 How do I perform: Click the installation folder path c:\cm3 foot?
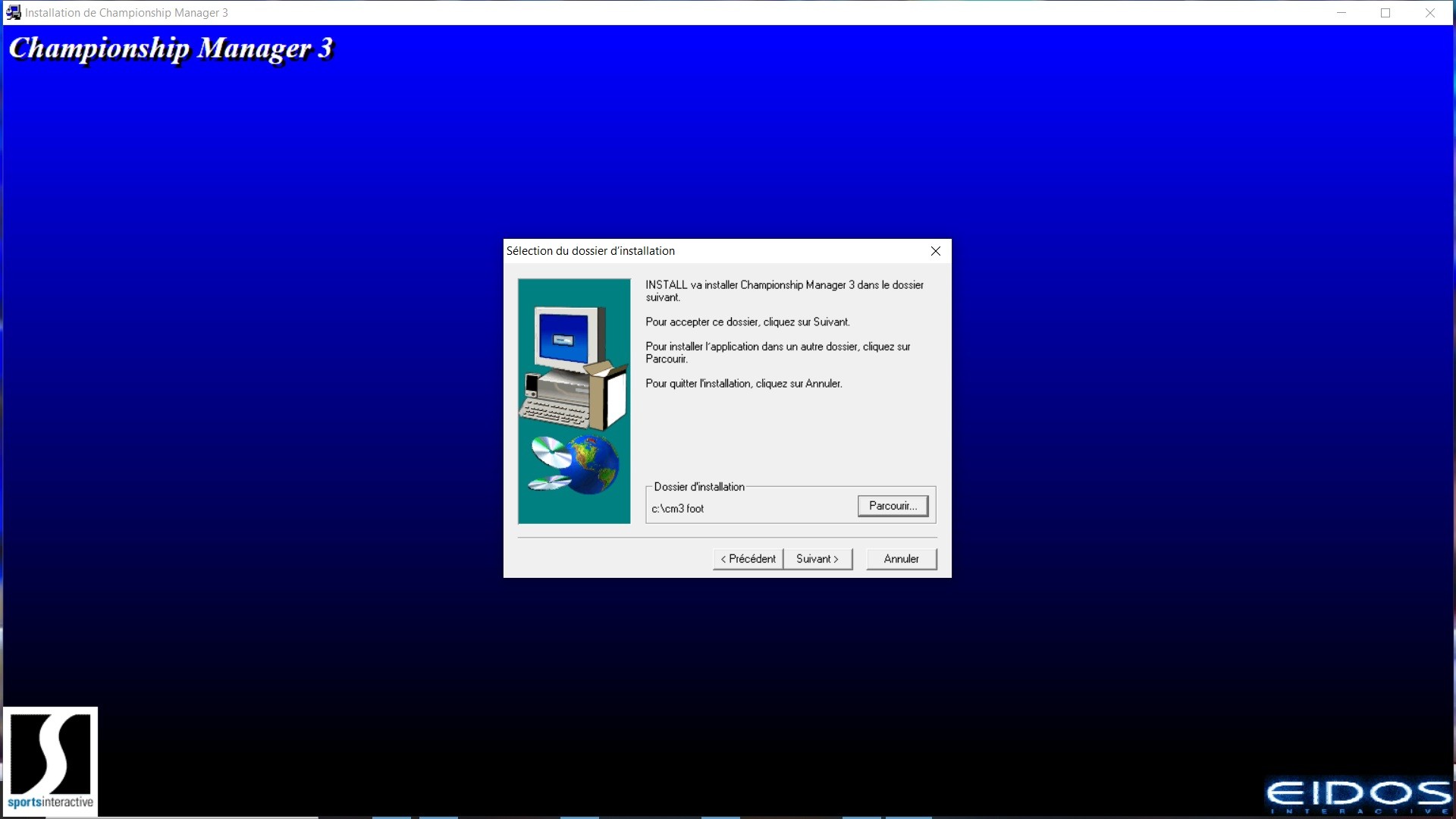pos(678,509)
